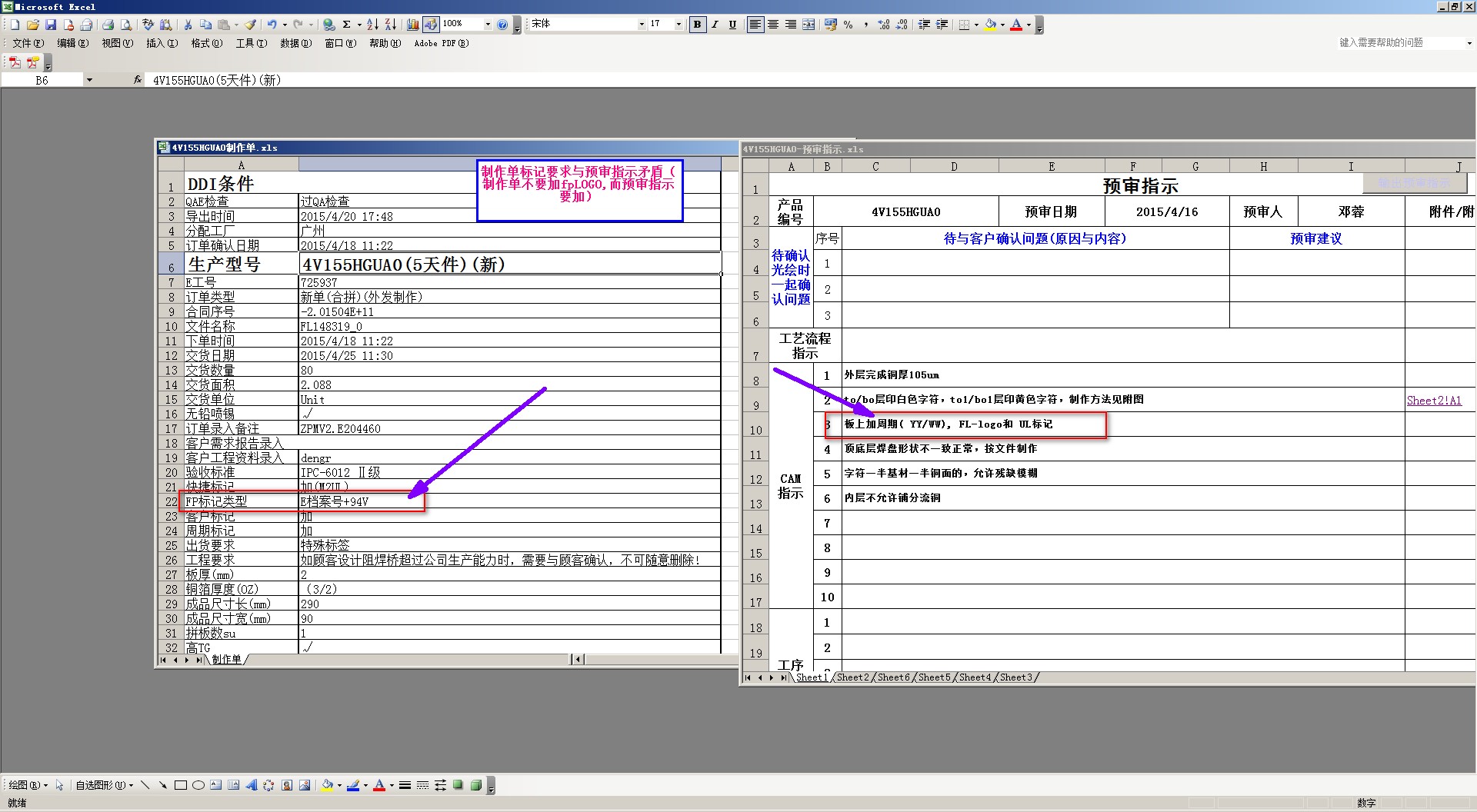
Task: Undo the last action
Action: [272, 25]
